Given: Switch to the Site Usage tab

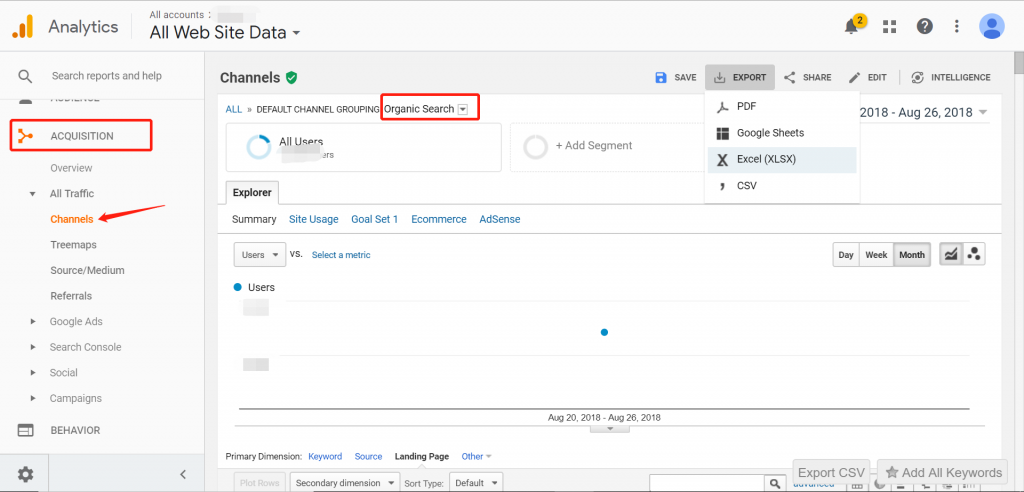Looking at the screenshot, I should [313, 219].
